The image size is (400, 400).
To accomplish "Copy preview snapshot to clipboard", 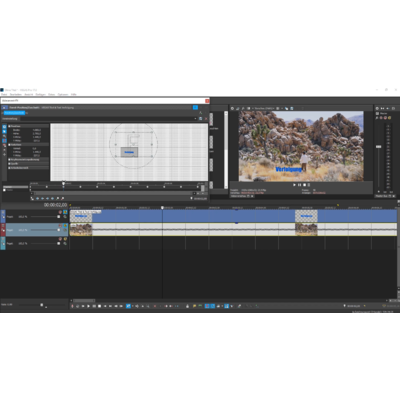I will click(287, 108).
